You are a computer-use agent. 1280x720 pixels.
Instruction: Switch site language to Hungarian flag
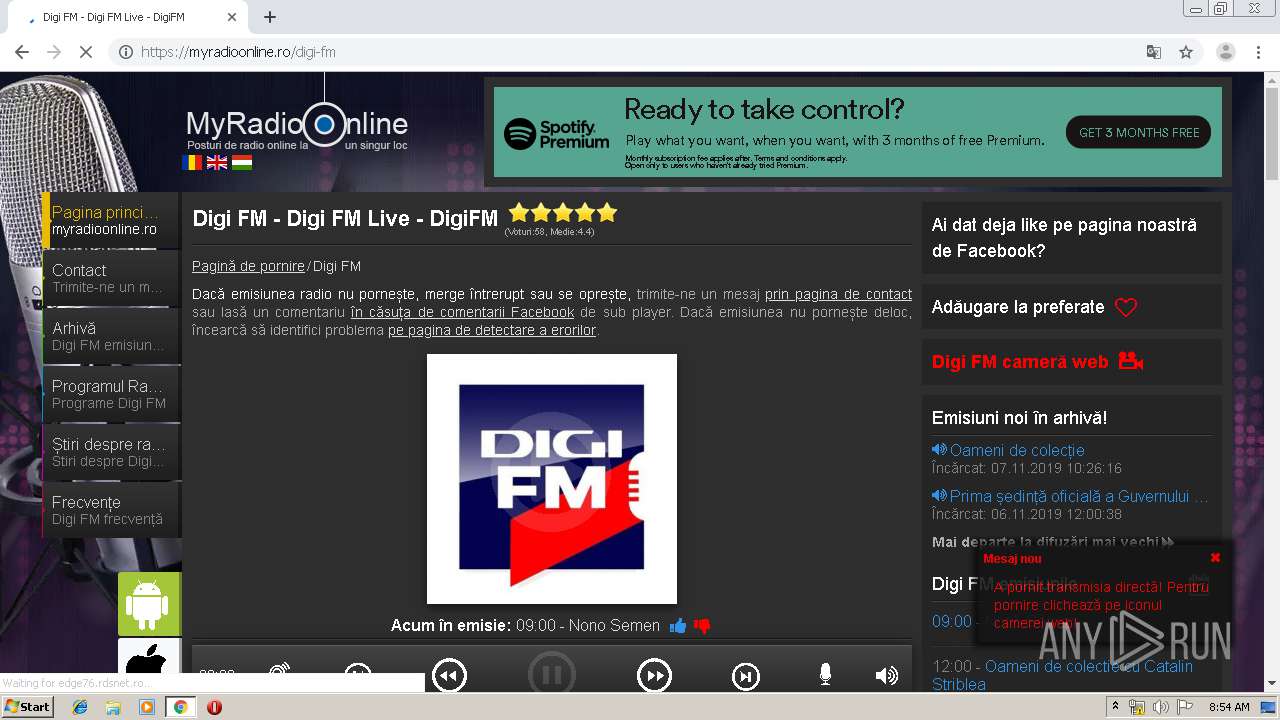click(242, 162)
